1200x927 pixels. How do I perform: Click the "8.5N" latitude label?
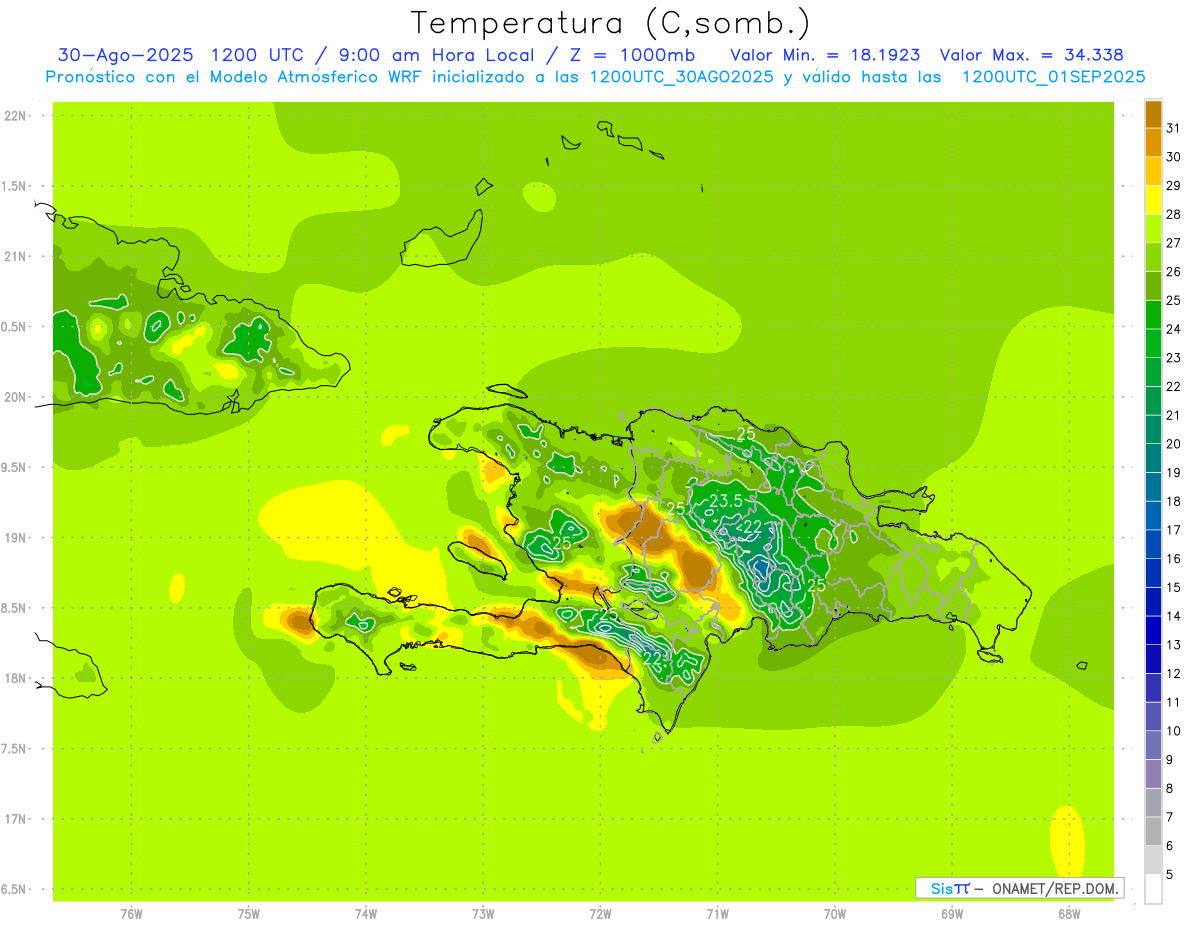click(x=15, y=608)
